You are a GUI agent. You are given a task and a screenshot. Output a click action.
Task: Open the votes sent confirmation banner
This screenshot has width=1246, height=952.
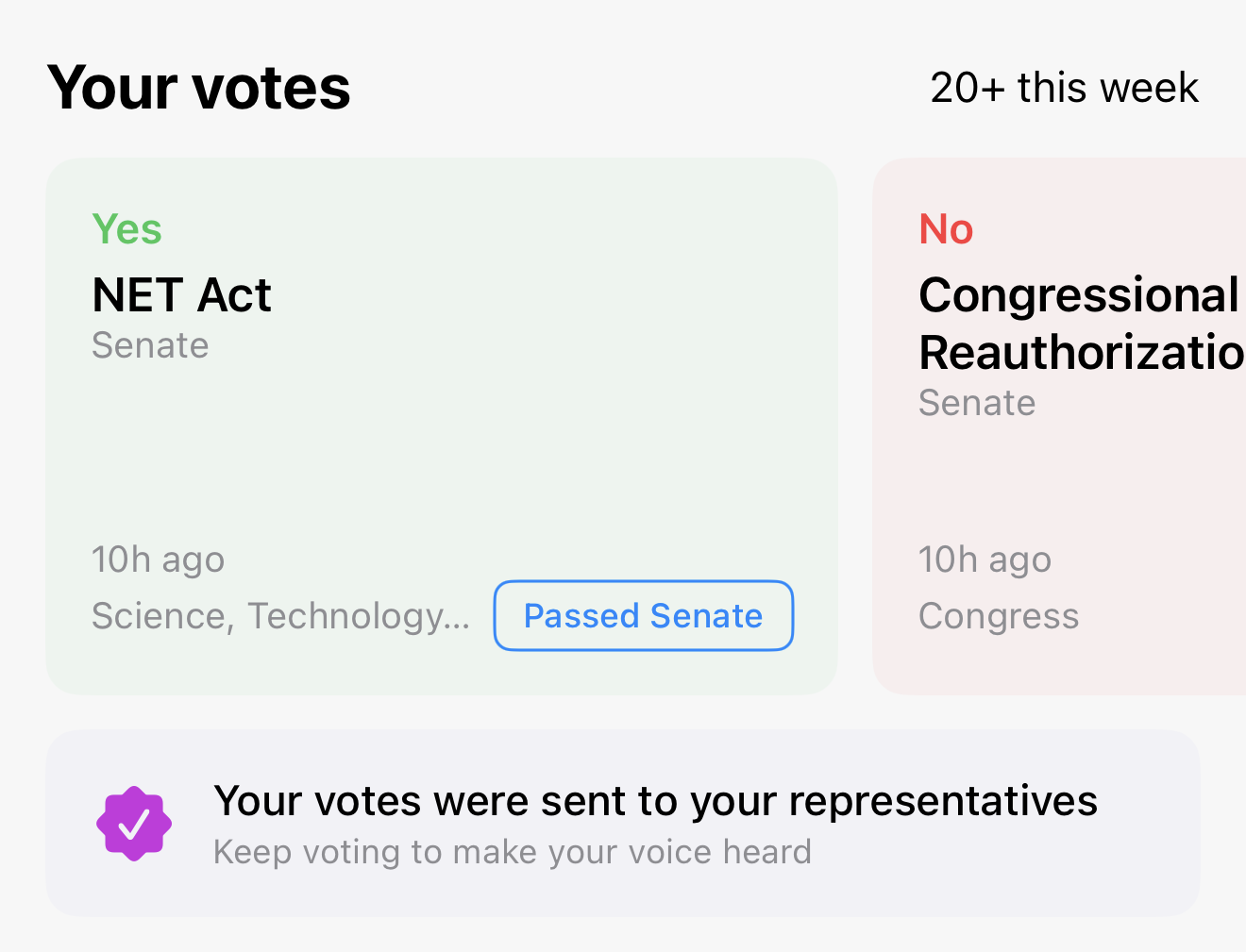click(623, 822)
